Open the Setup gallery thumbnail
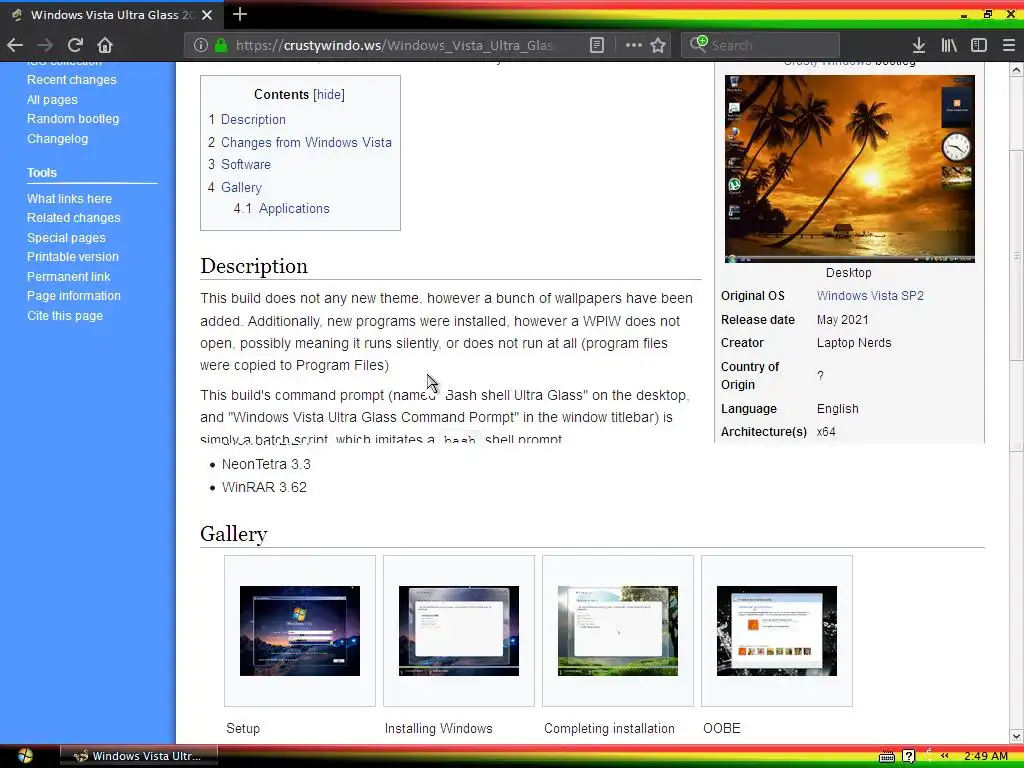 [x=300, y=631]
